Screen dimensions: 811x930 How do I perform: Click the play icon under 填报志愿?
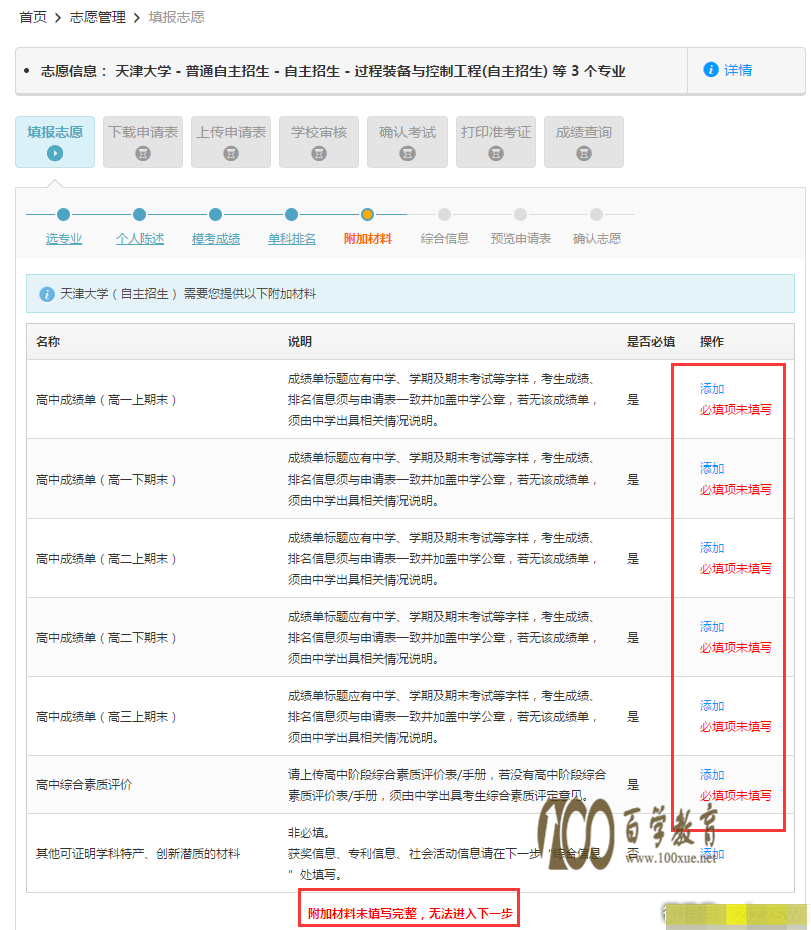pos(55,154)
